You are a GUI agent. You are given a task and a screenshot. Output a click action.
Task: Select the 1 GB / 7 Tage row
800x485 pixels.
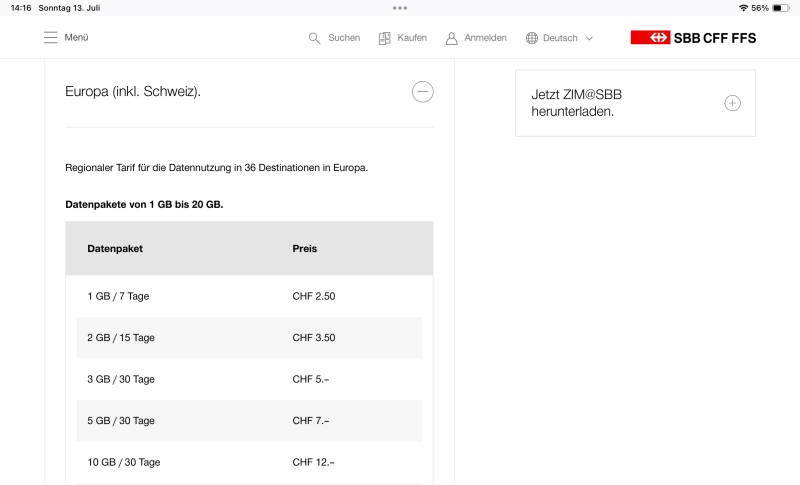[x=118, y=296]
